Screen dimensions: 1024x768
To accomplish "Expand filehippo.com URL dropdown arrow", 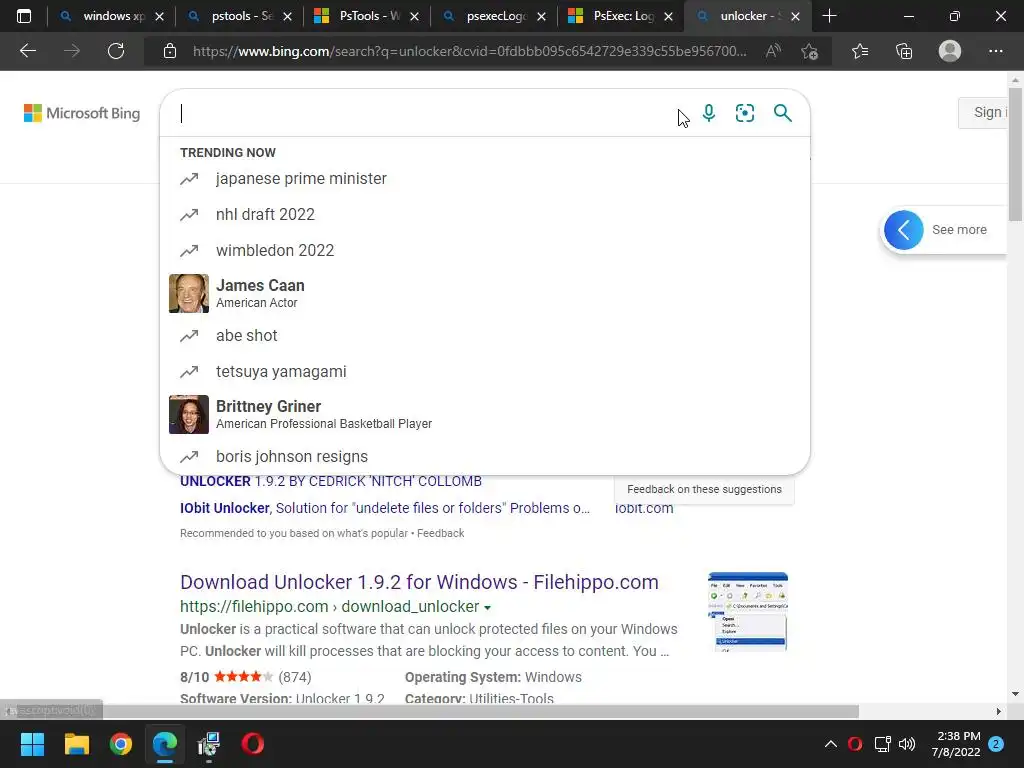I will [x=487, y=607].
